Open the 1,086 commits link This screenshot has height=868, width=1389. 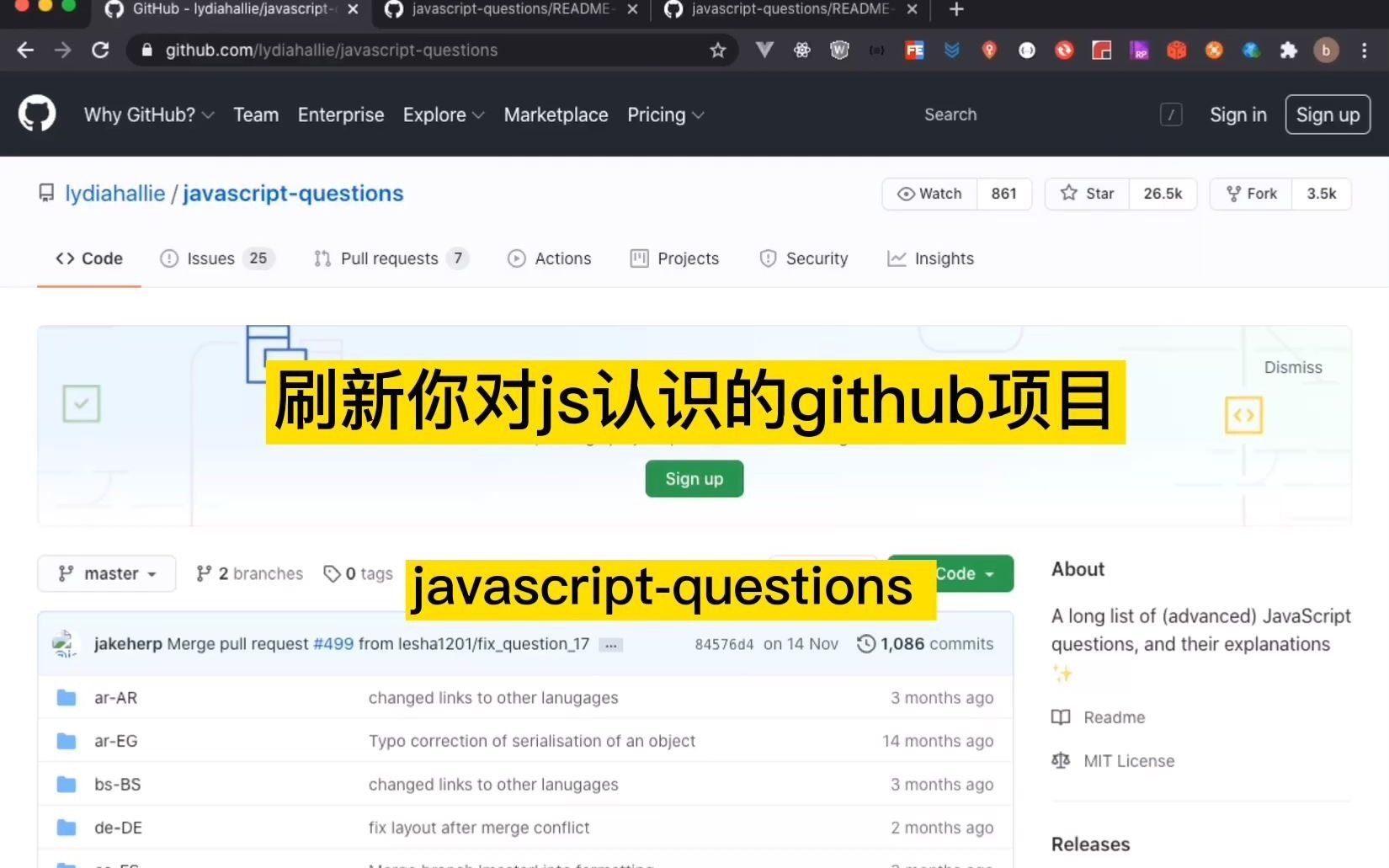pos(925,644)
